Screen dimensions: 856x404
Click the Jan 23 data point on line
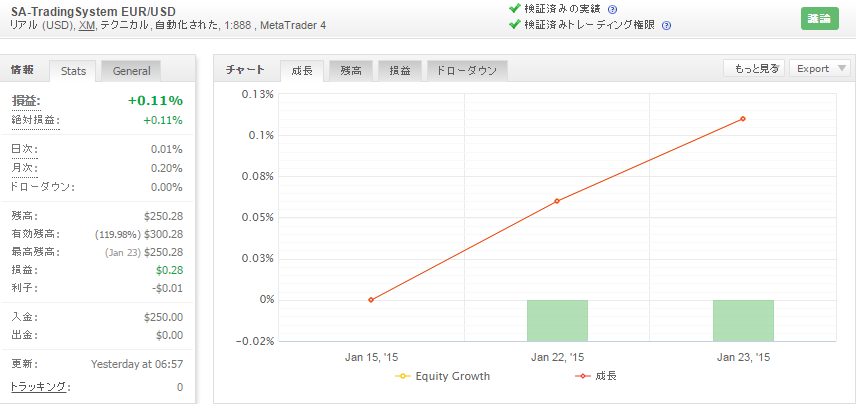coord(743,118)
